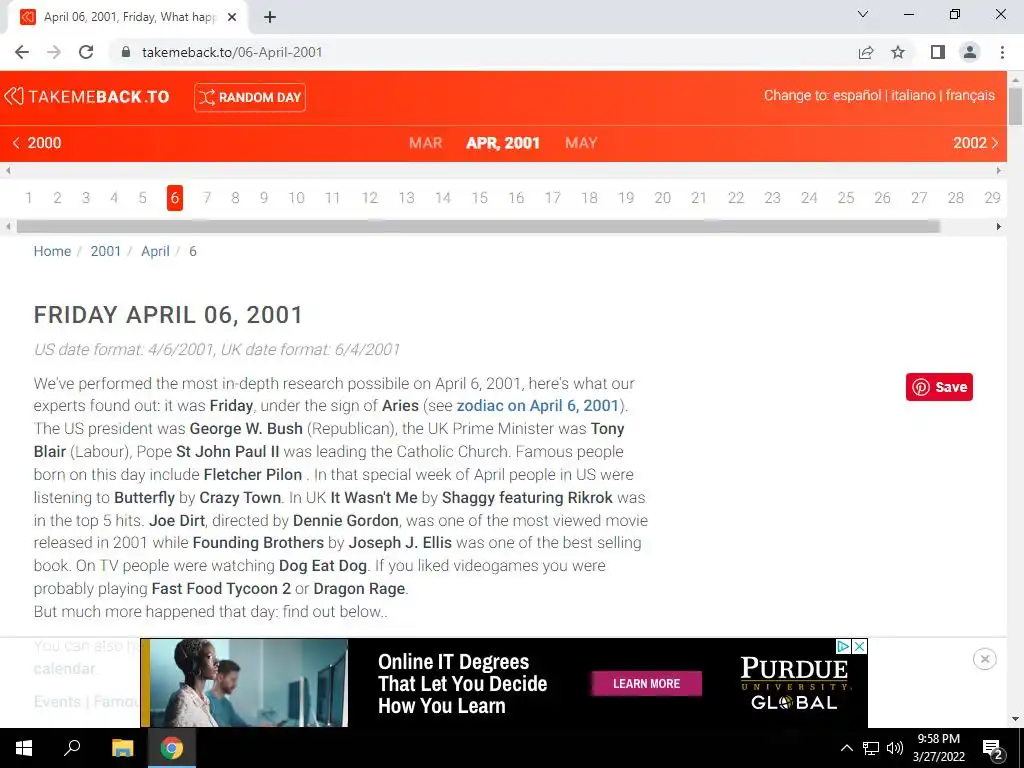
Task: Click the TAKEMEBACK.TO logo
Action: pos(87,97)
